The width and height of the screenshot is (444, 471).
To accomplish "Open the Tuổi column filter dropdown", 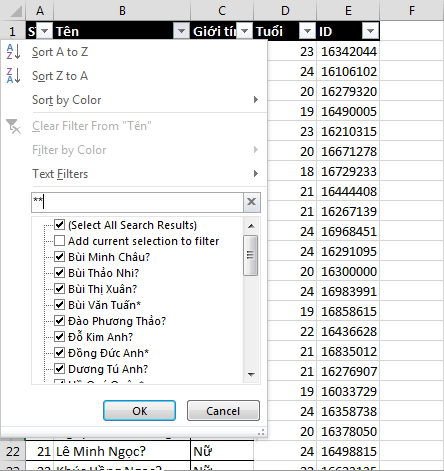I will click(307, 31).
